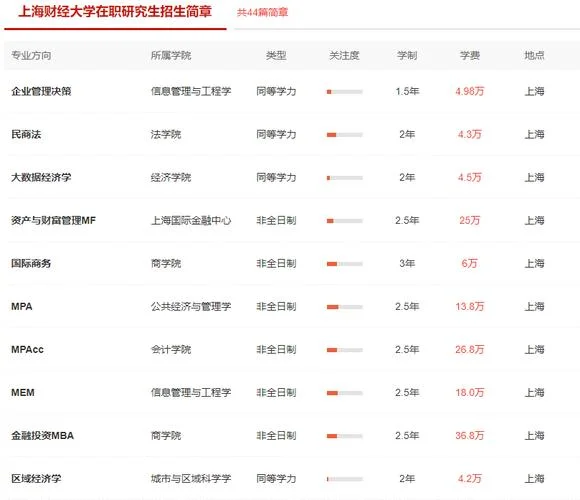Click the 4.98万 tuition value

[x=470, y=91]
